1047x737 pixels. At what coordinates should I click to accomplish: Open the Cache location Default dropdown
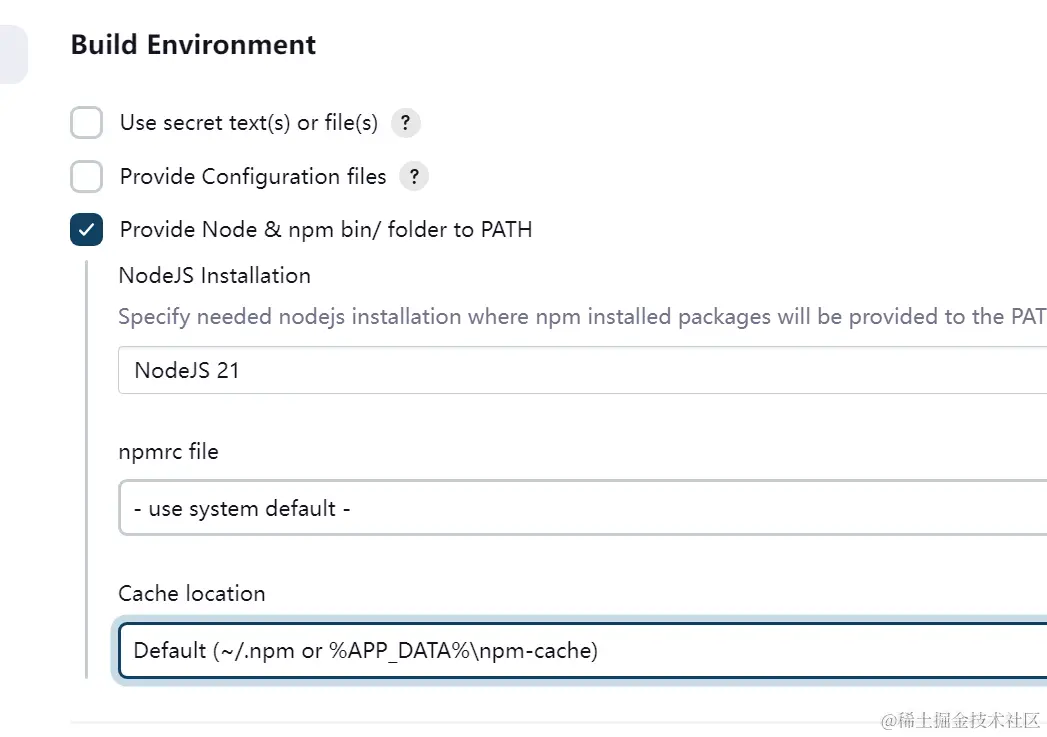582,651
